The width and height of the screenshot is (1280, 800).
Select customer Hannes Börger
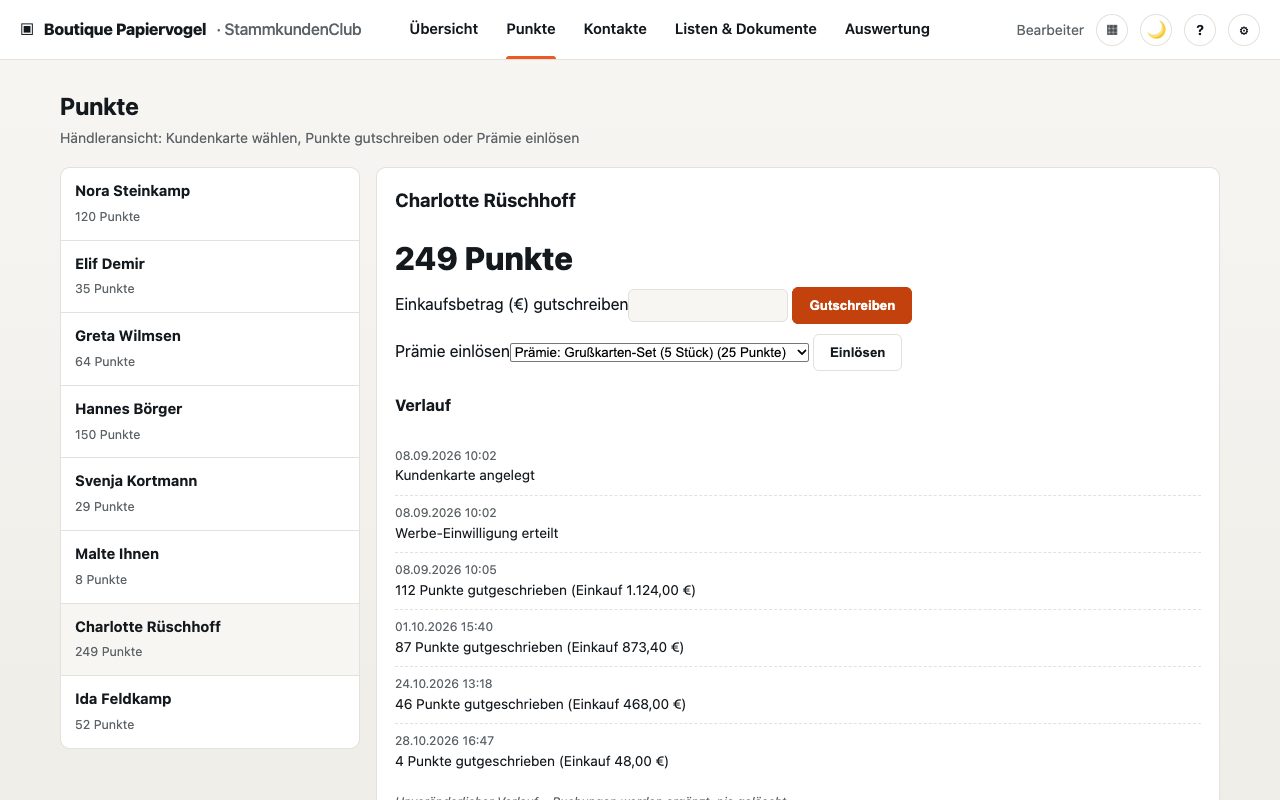[x=210, y=422]
